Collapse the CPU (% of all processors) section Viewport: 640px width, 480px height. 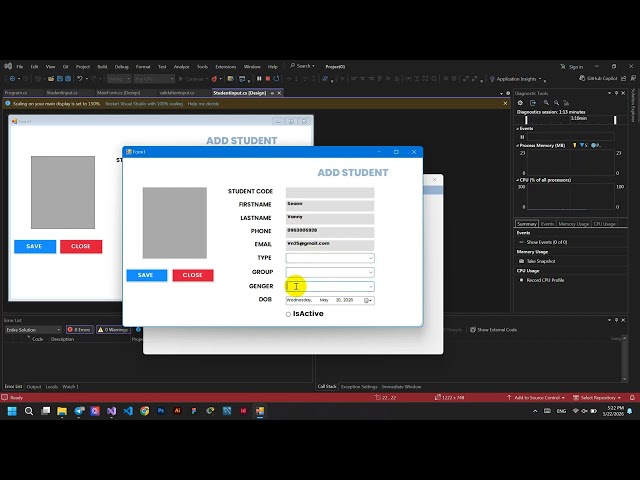pos(518,180)
